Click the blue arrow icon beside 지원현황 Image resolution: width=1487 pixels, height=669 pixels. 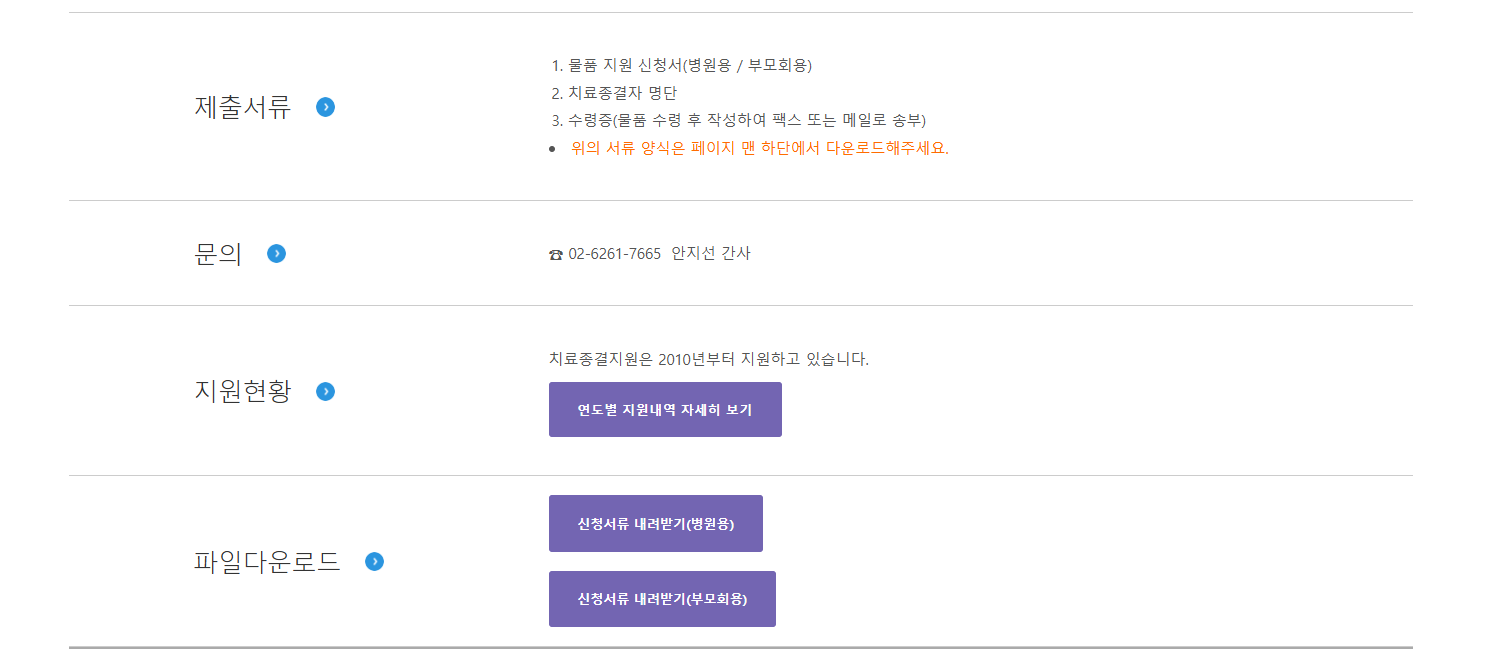(x=325, y=391)
